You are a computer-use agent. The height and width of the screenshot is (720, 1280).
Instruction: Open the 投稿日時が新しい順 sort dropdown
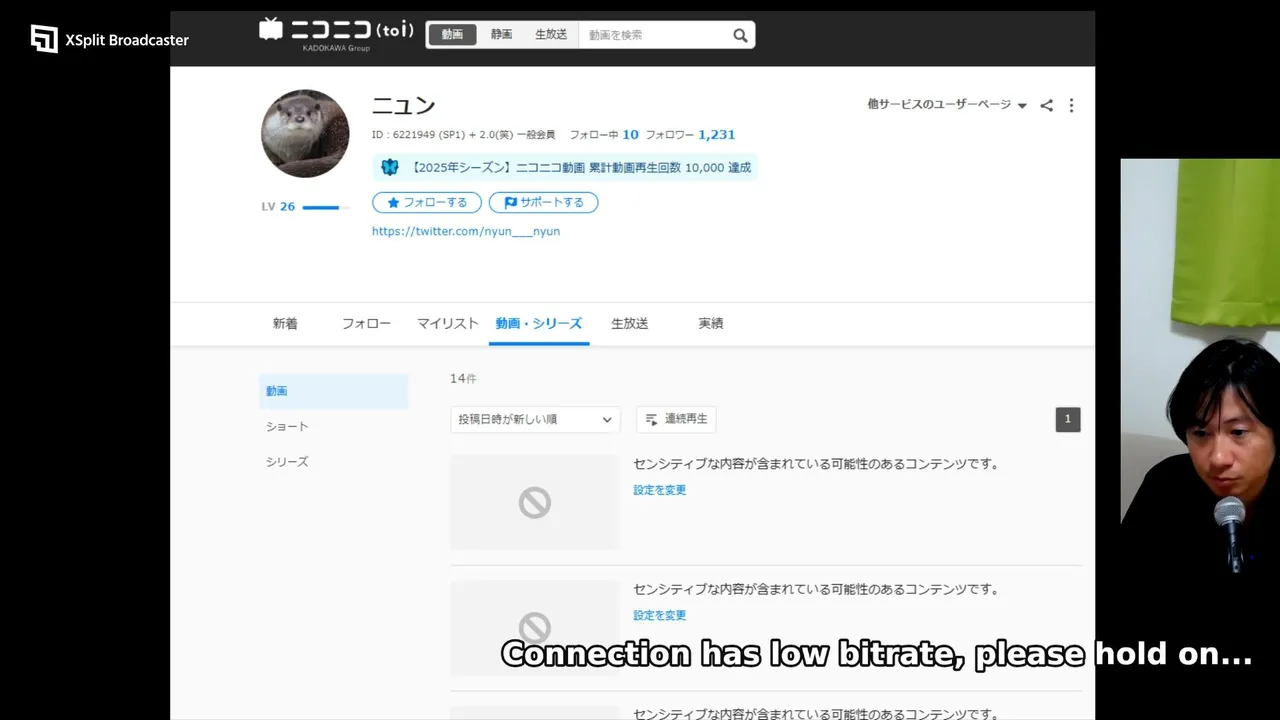[x=535, y=420]
